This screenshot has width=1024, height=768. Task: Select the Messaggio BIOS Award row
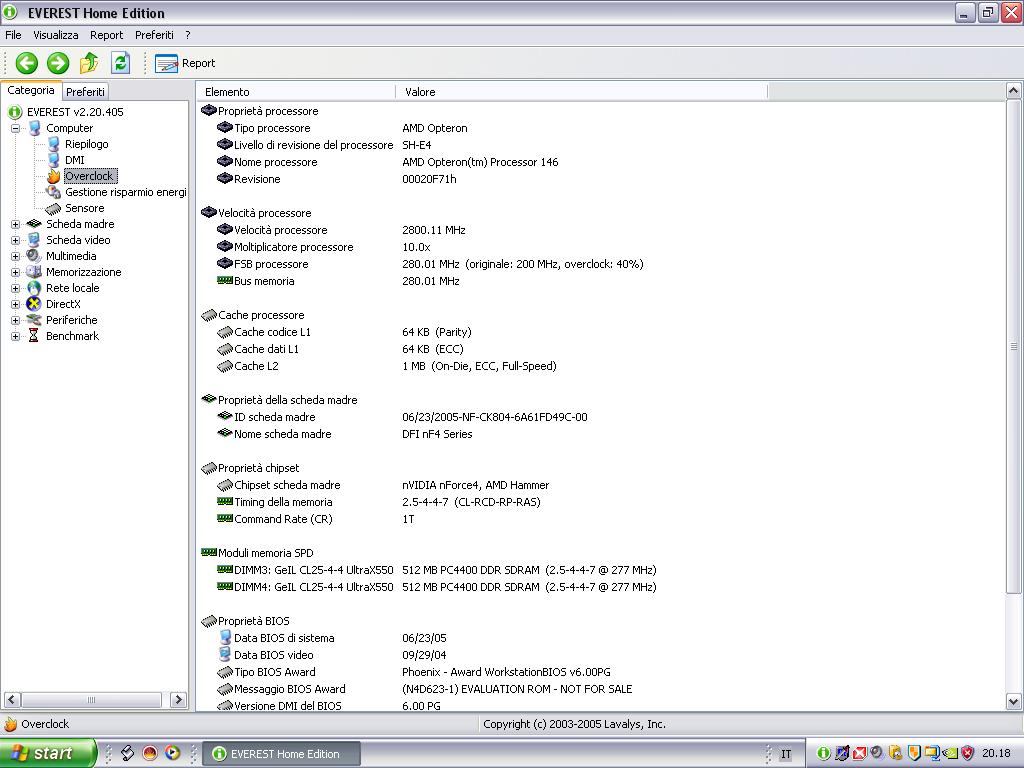click(x=424, y=688)
